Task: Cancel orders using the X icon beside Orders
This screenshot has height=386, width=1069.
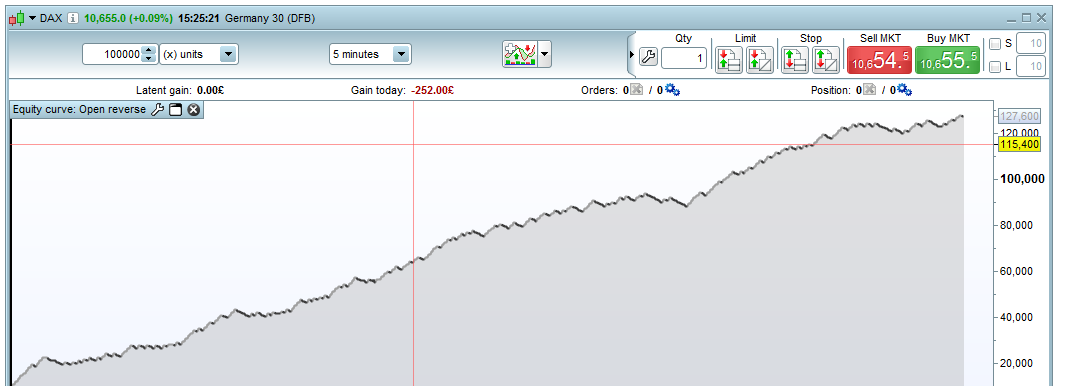Action: (x=637, y=89)
